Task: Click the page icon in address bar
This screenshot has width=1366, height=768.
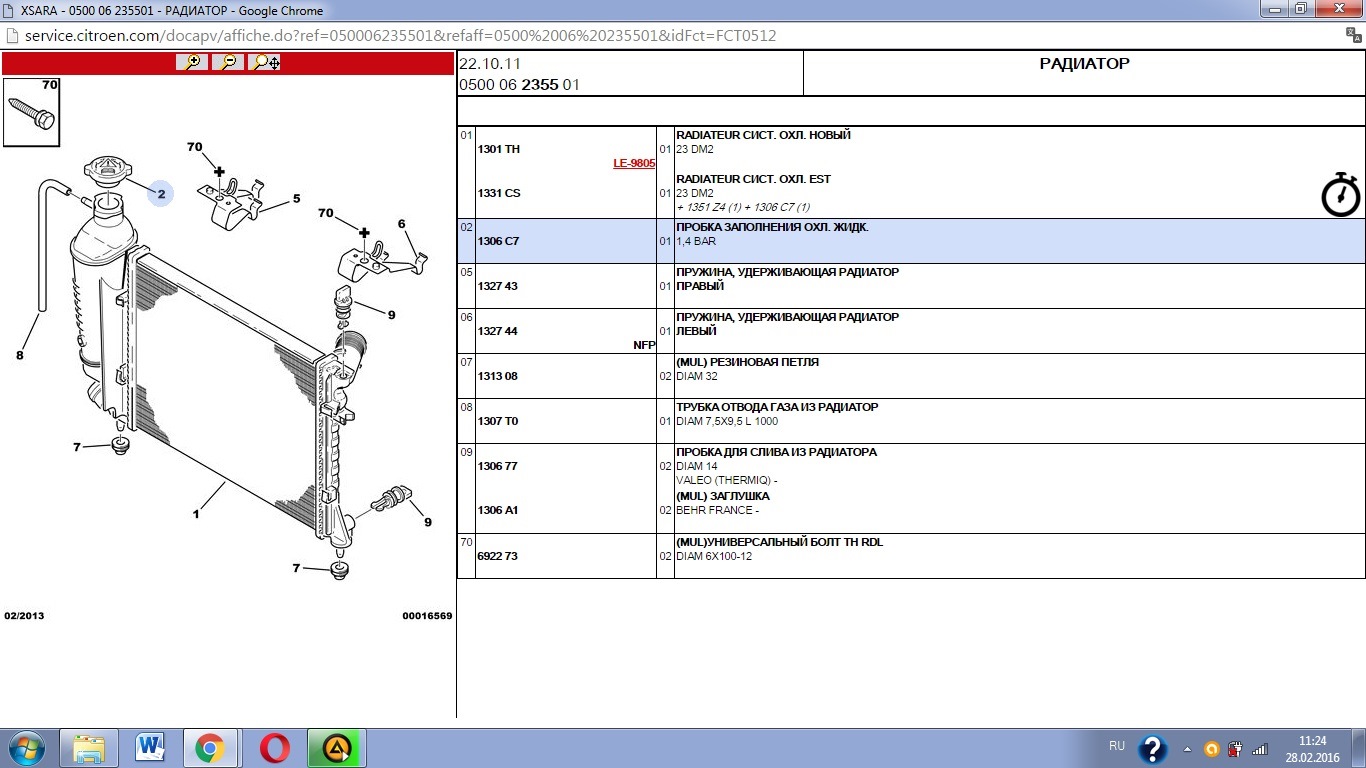Action: point(12,36)
